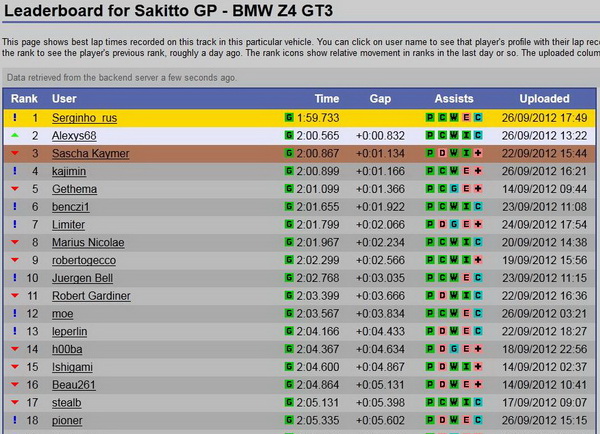Image resolution: width=600 pixels, height=434 pixels.
Task: Click rank number 1 to see previous rank
Action: tap(35, 118)
